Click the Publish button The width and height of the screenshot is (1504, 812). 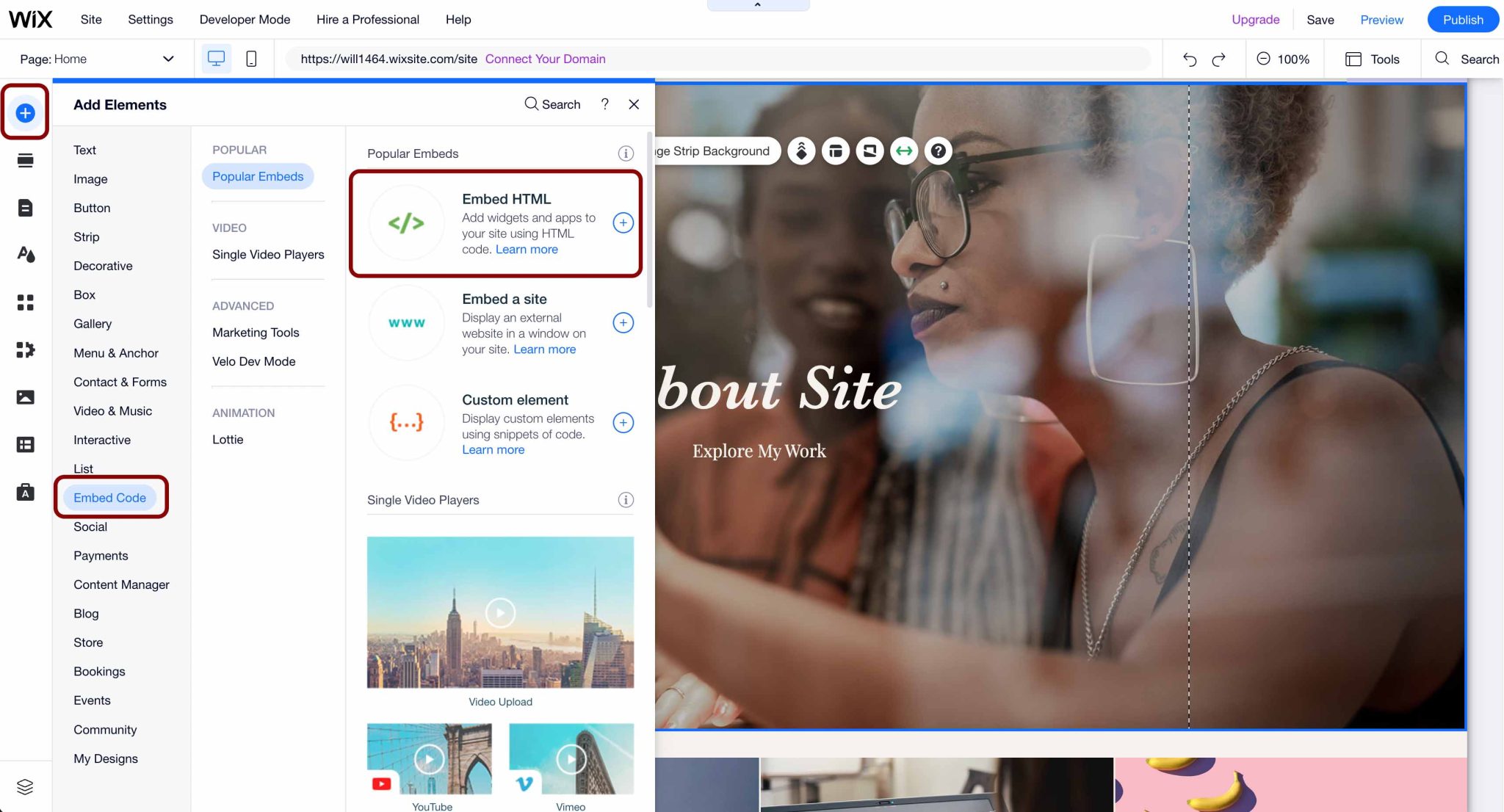point(1462,19)
